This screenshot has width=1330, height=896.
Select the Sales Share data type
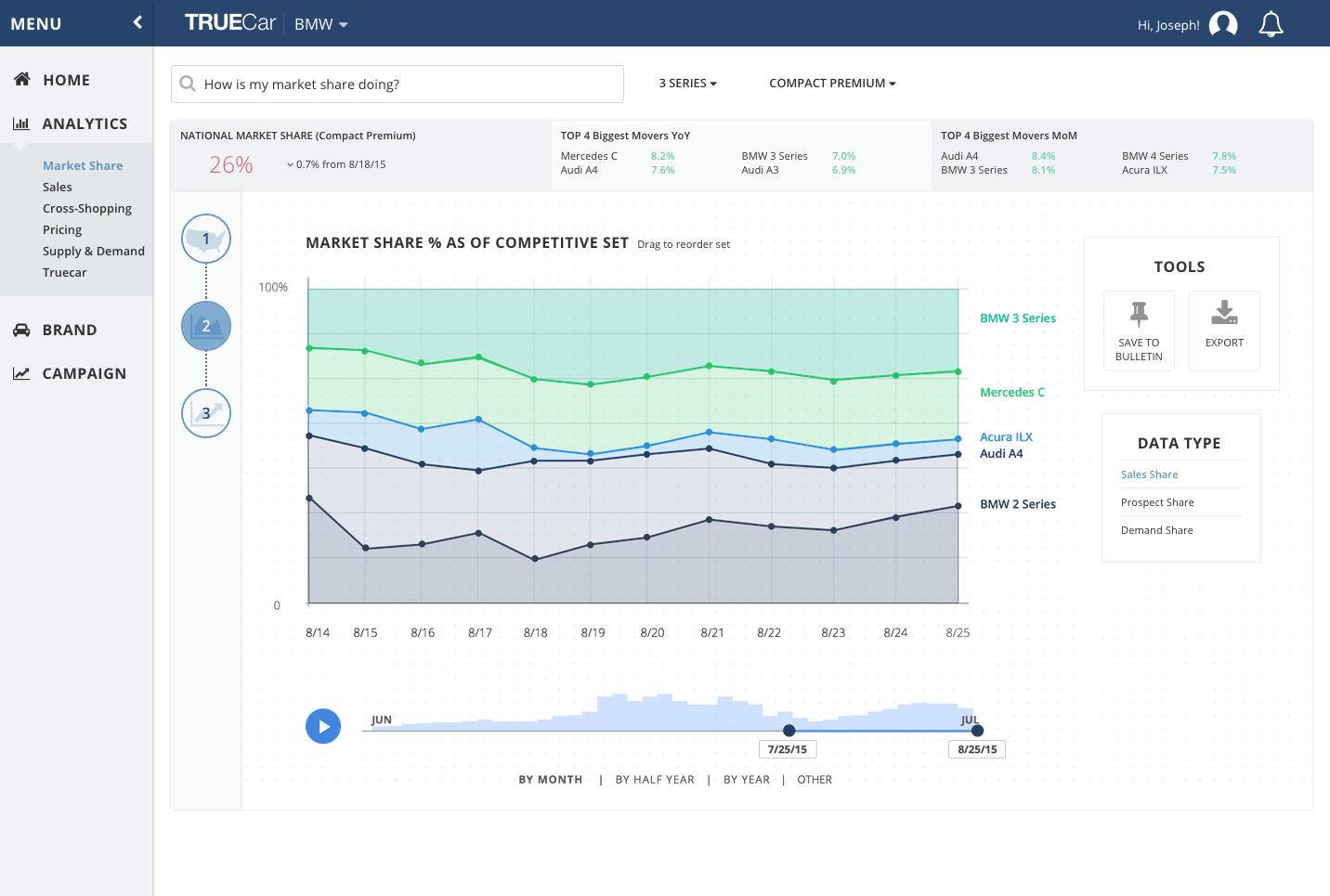(x=1149, y=474)
